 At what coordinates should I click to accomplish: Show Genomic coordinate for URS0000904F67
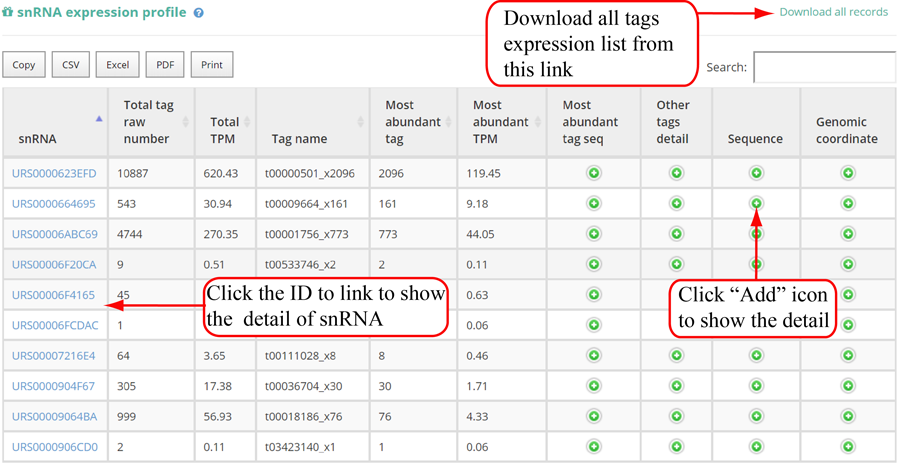point(848,386)
